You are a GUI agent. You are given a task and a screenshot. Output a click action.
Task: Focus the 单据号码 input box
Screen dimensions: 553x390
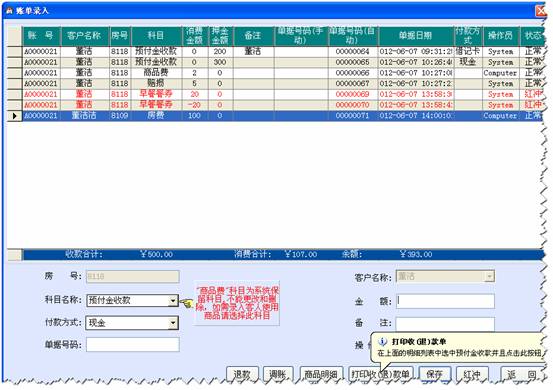click(x=133, y=345)
